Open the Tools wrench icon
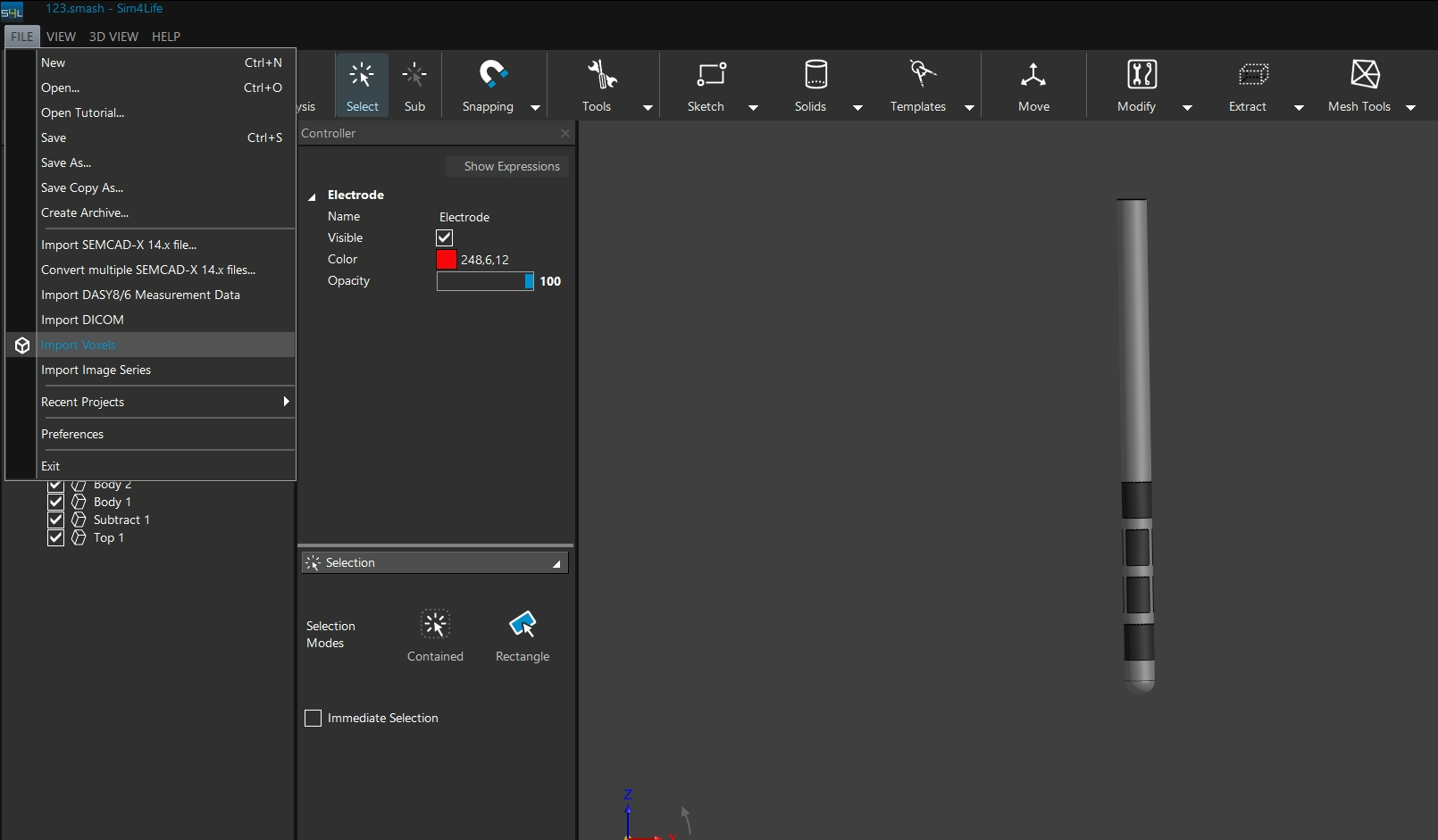 tap(601, 74)
